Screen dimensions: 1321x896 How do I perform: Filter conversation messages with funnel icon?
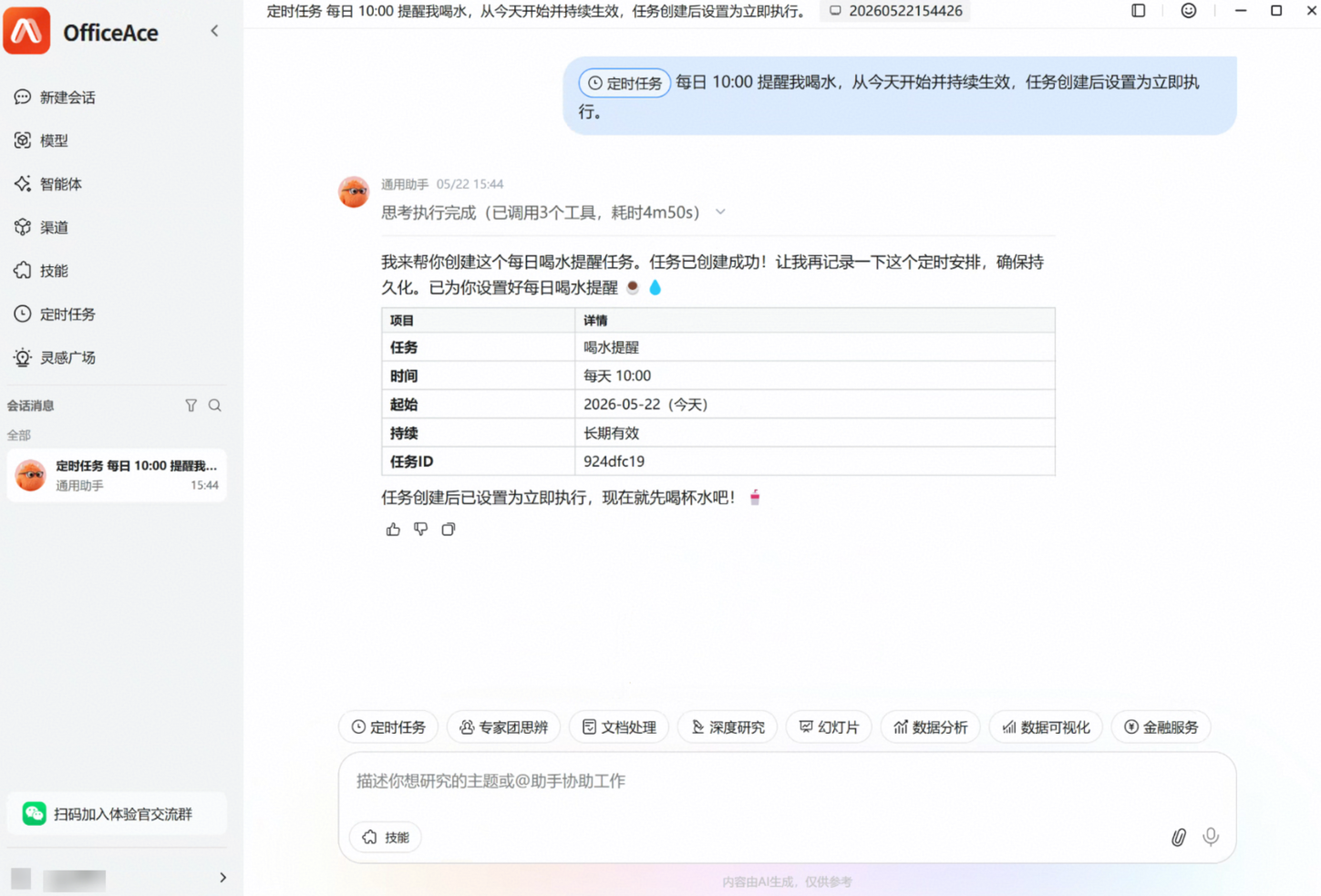(x=191, y=406)
